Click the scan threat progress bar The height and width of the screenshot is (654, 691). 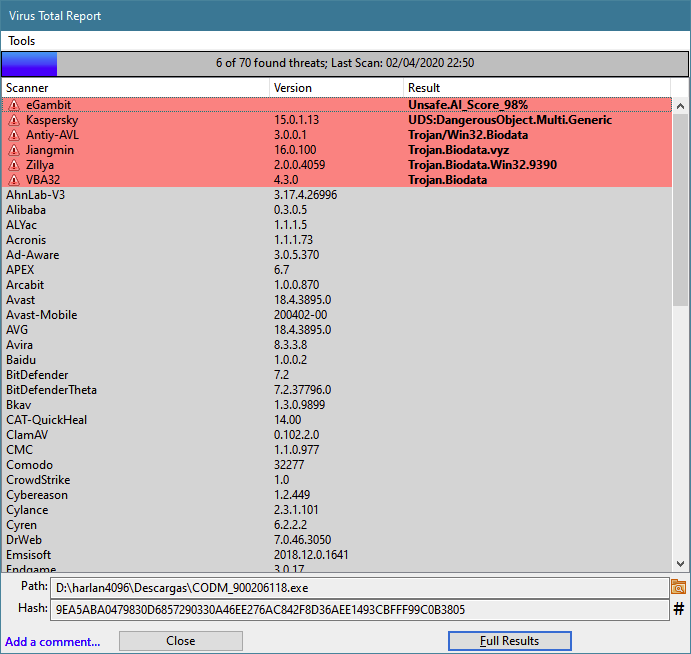click(345, 63)
